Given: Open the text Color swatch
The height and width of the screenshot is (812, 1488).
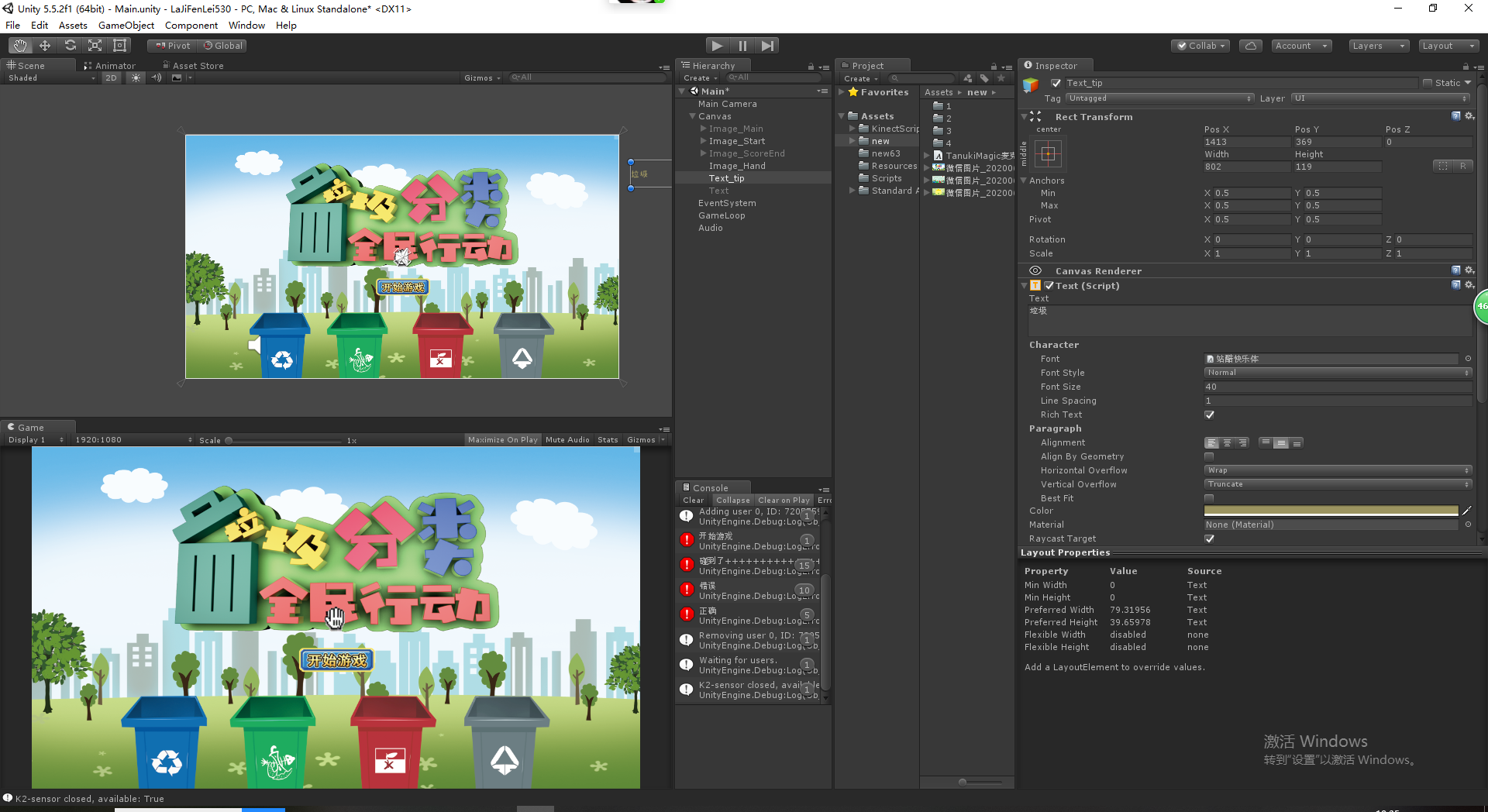Looking at the screenshot, I should pos(1331,511).
